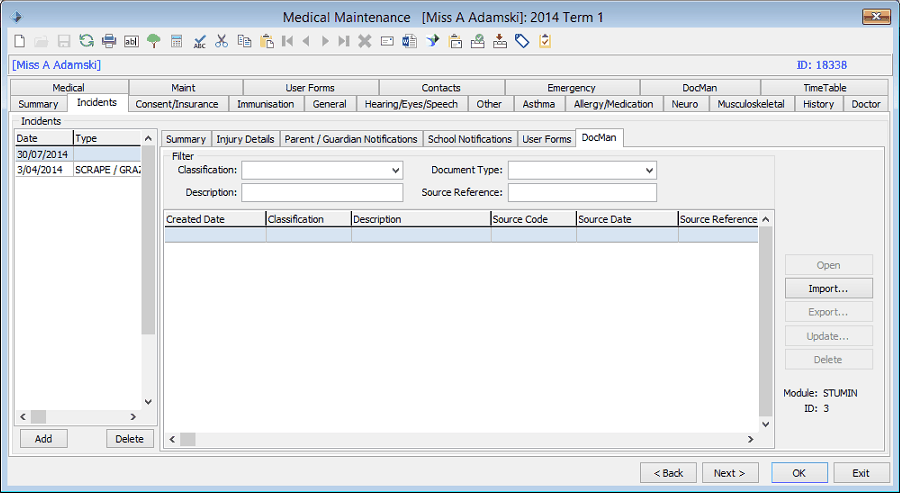
Task: Click the Exit button
Action: click(860, 473)
